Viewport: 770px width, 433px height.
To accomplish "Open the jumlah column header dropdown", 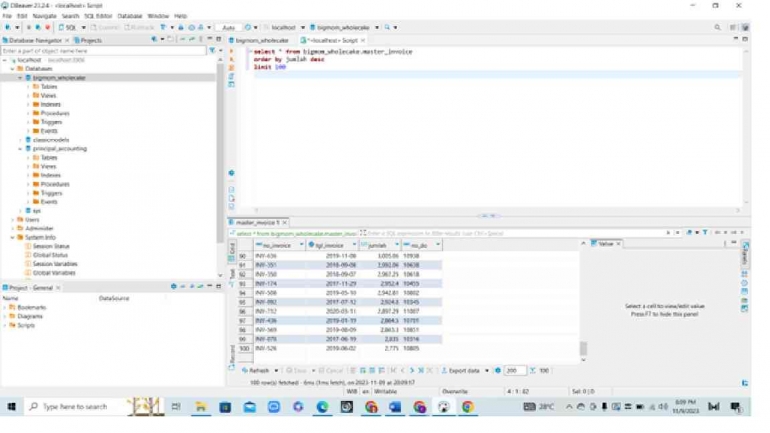I will [396, 244].
